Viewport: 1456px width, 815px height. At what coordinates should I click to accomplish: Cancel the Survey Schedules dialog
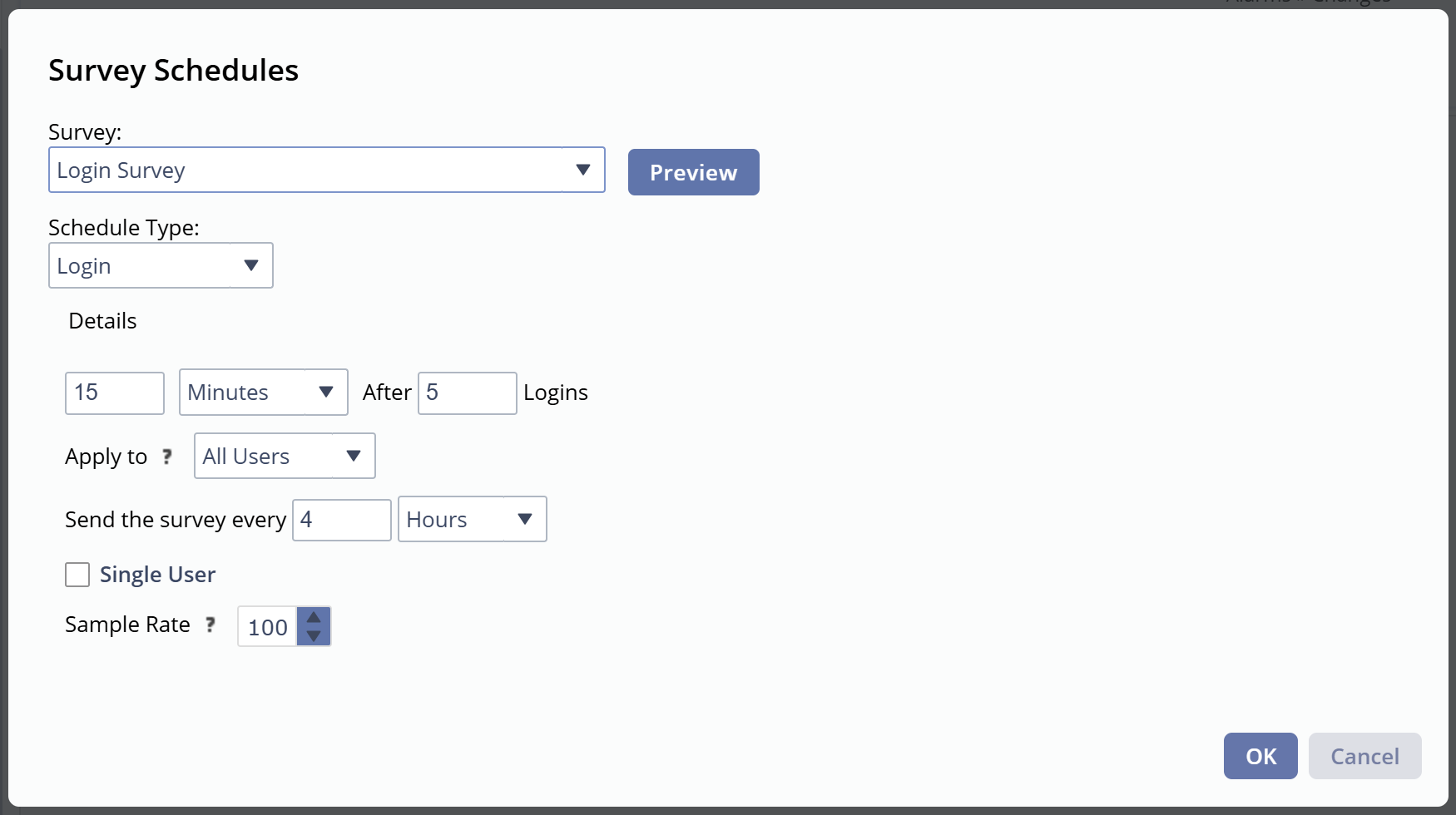(x=1364, y=756)
